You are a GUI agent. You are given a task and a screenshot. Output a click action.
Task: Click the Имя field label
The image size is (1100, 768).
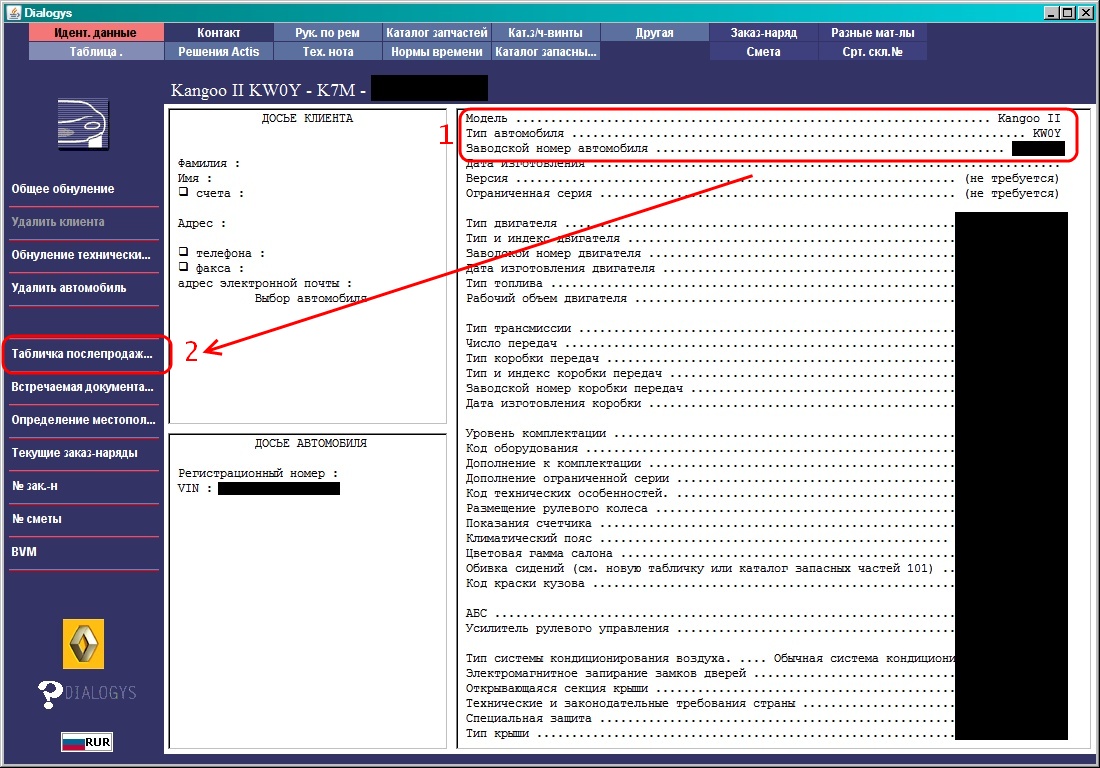pos(194,178)
